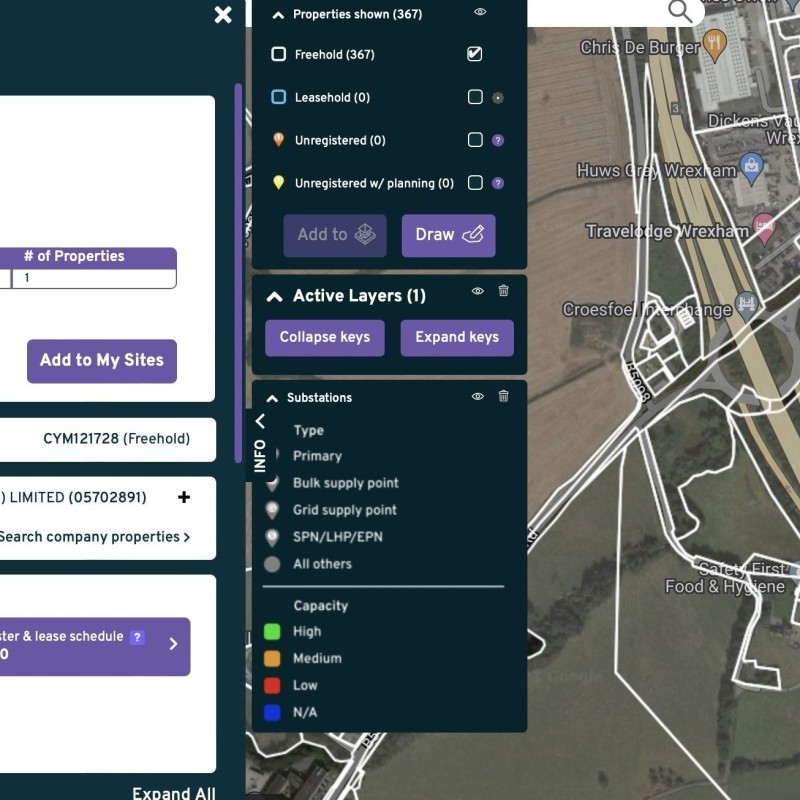Click the All others grey circle
The height and width of the screenshot is (800, 800).
point(272,564)
